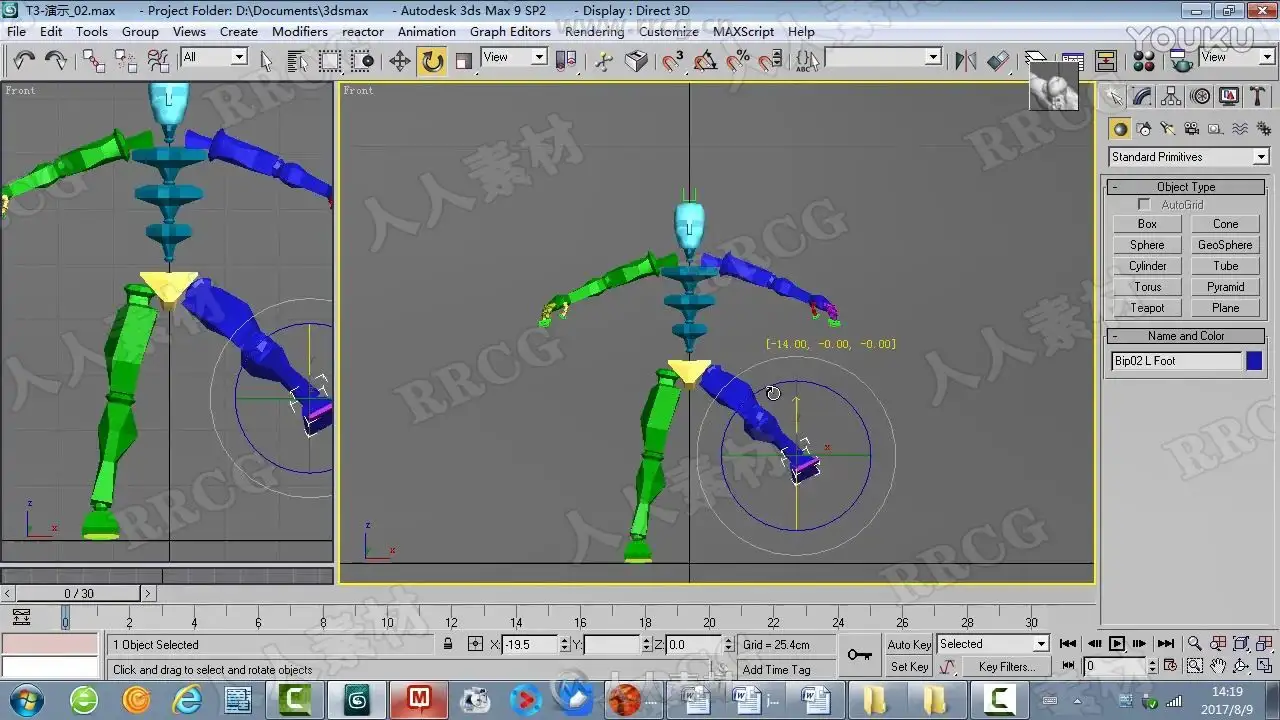Activate the Pan View hand tool
The image size is (1280, 720).
point(1218,666)
